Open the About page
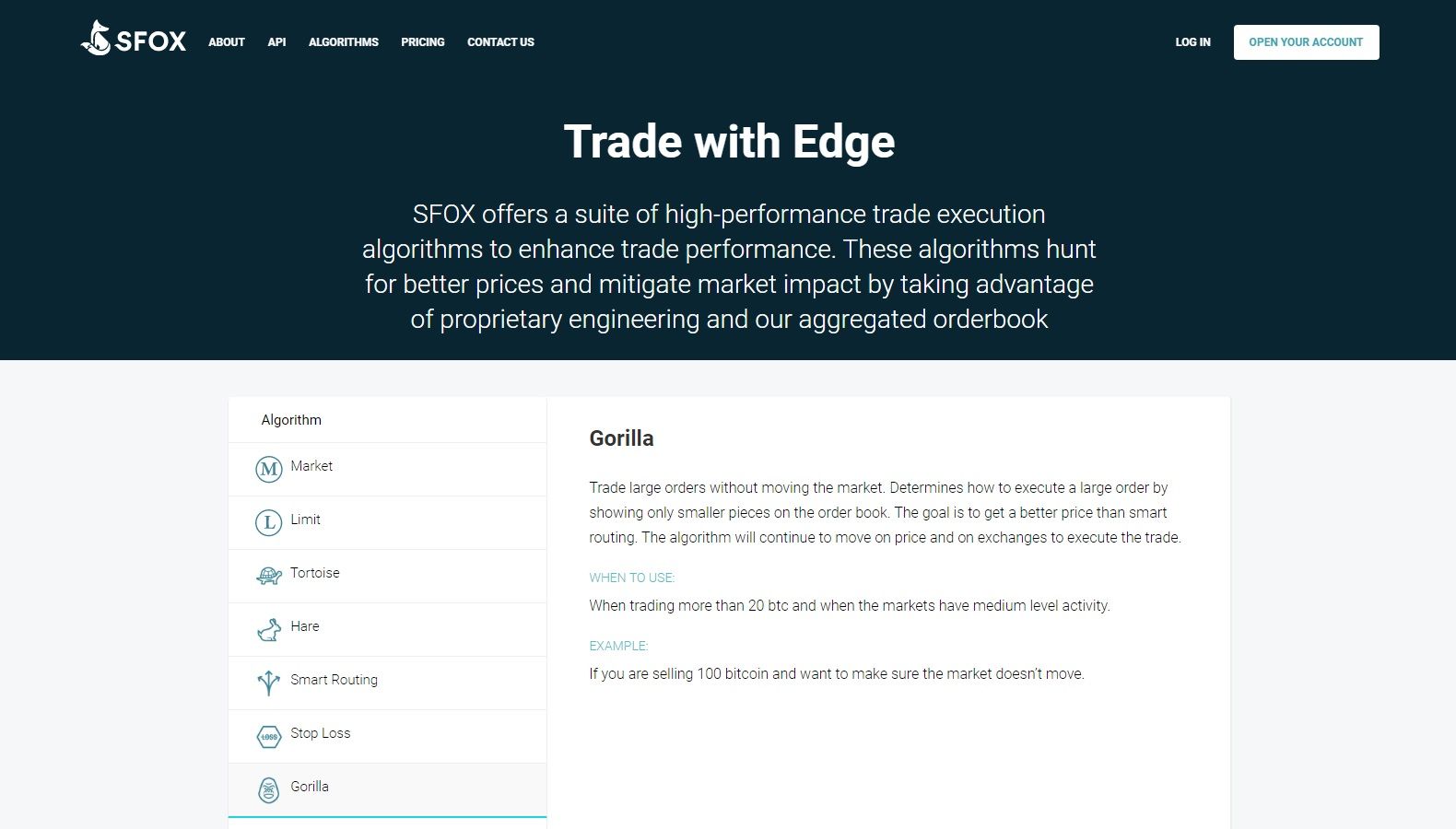 coord(227,42)
